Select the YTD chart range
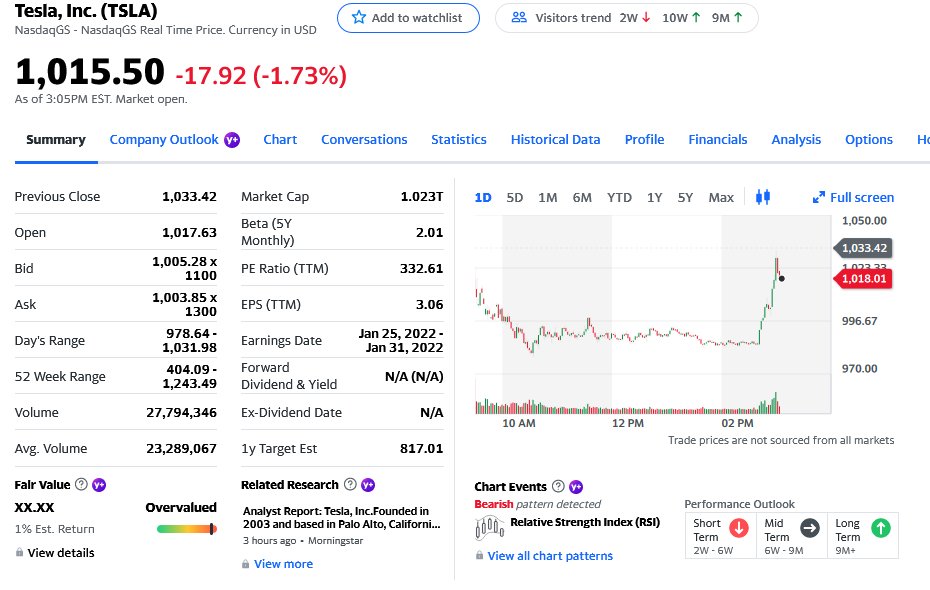 [619, 197]
